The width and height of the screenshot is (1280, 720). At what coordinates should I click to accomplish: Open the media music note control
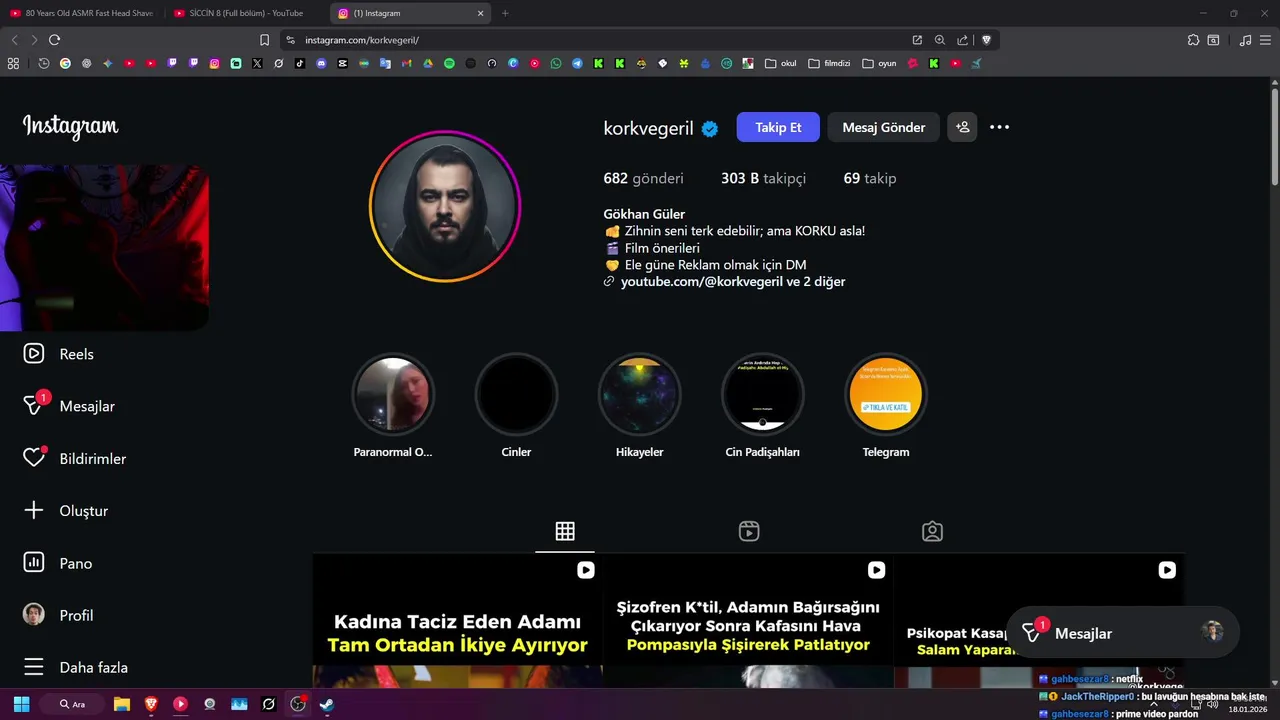point(1245,40)
